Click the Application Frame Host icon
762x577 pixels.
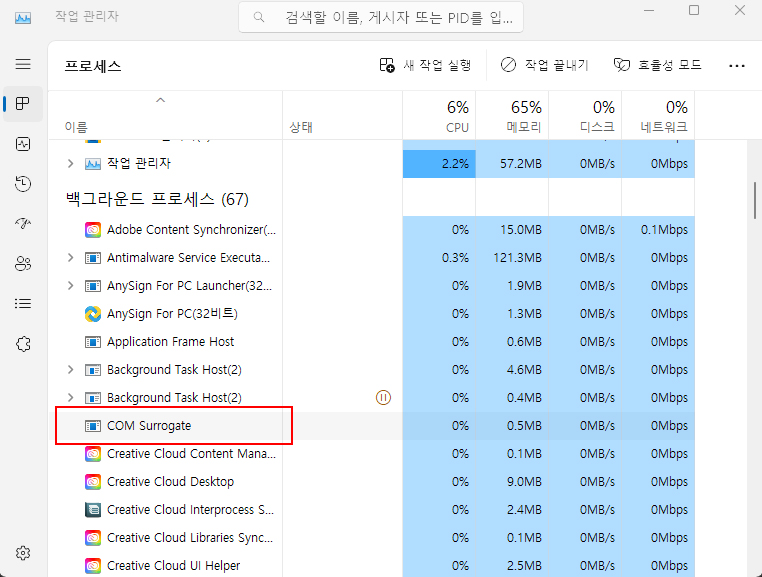pyautogui.click(x=93, y=342)
